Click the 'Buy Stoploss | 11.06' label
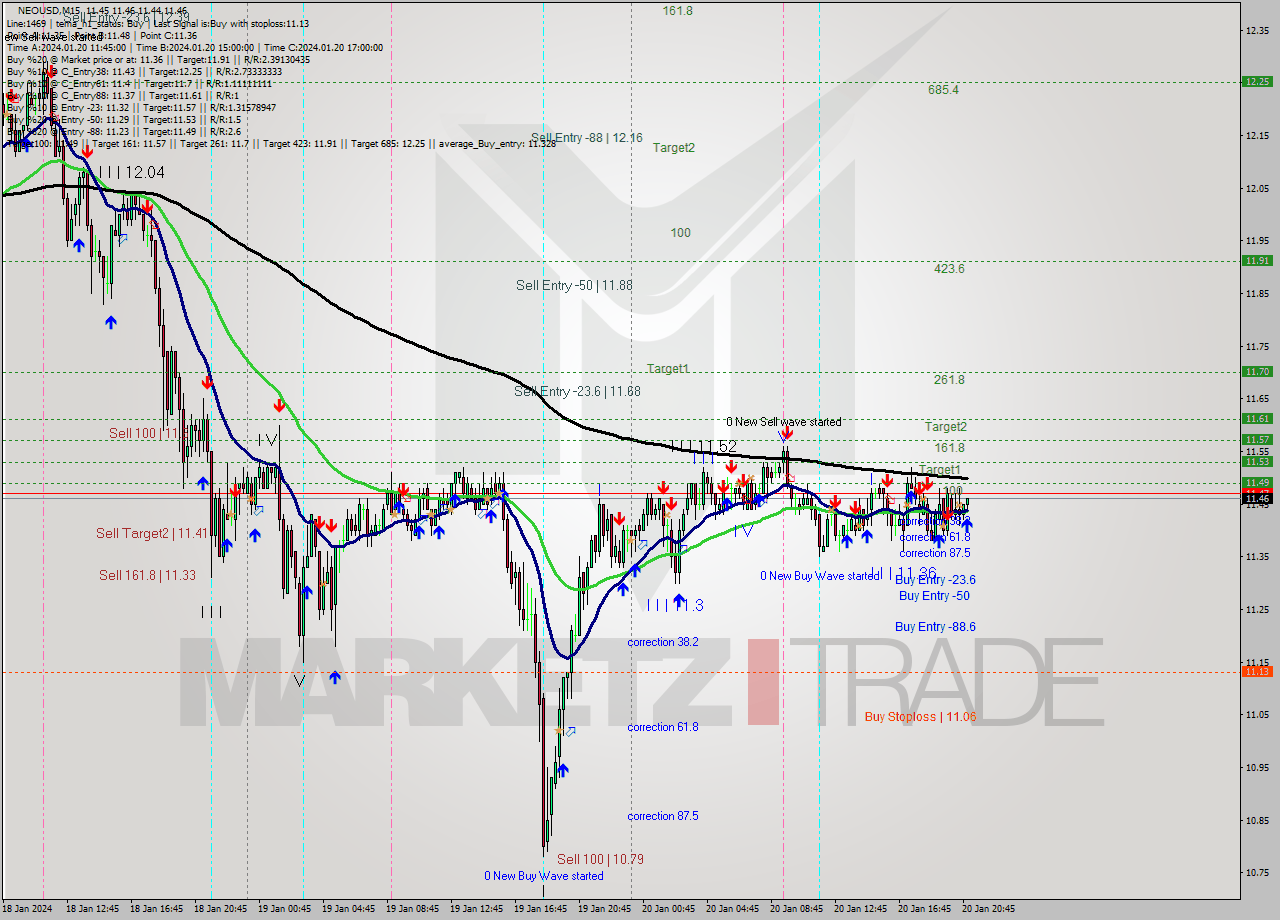Image resolution: width=1280 pixels, height=920 pixels. pos(920,717)
